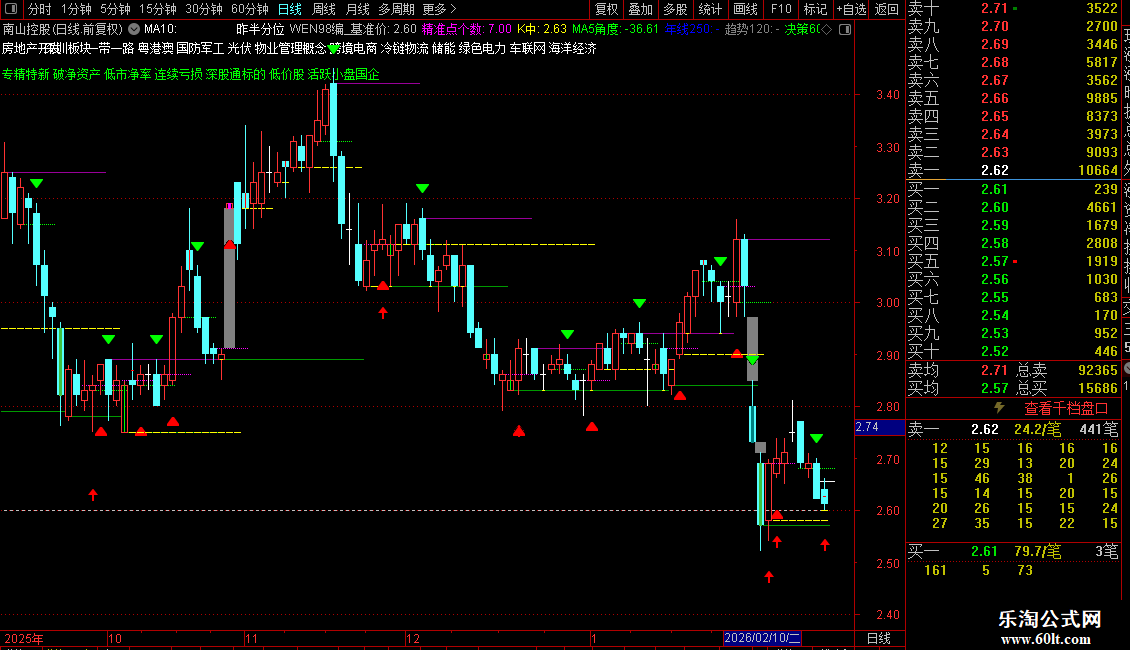Click the 深股通标的 green tag
This screenshot has width=1130, height=650.
(236, 74)
